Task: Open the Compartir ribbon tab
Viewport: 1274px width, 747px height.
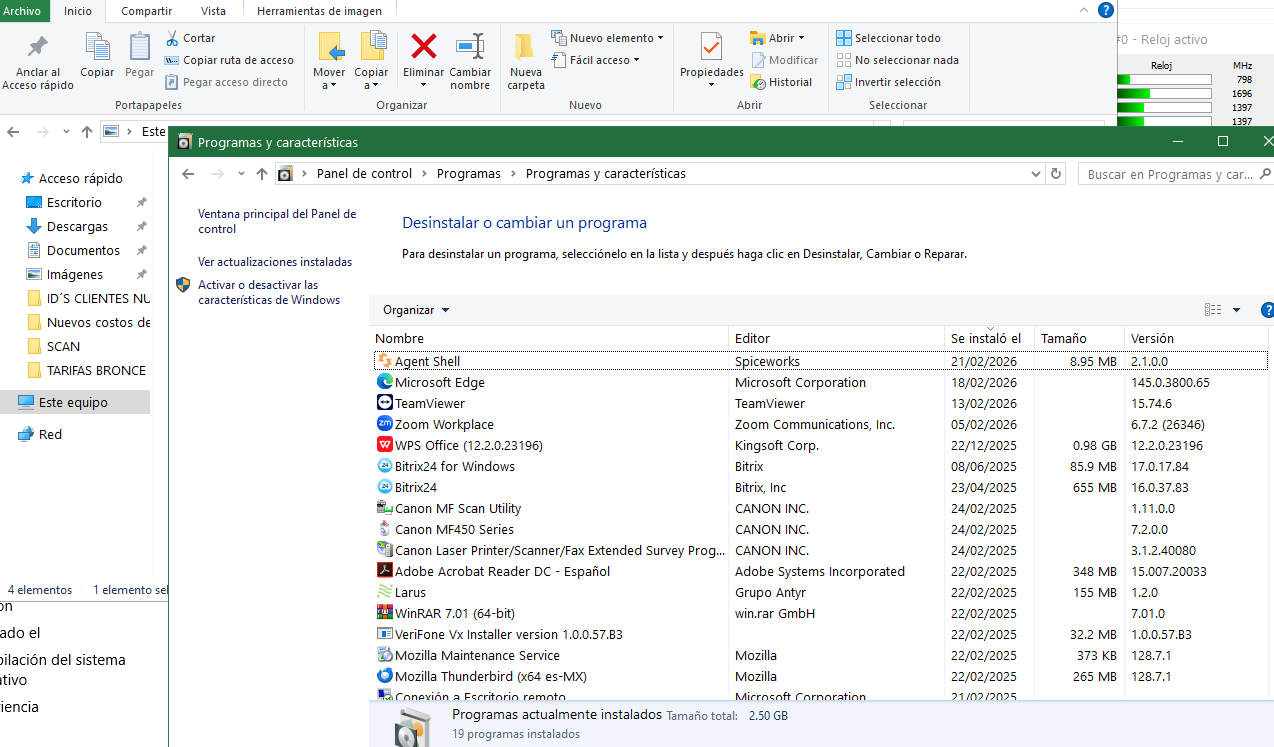Action: (146, 11)
